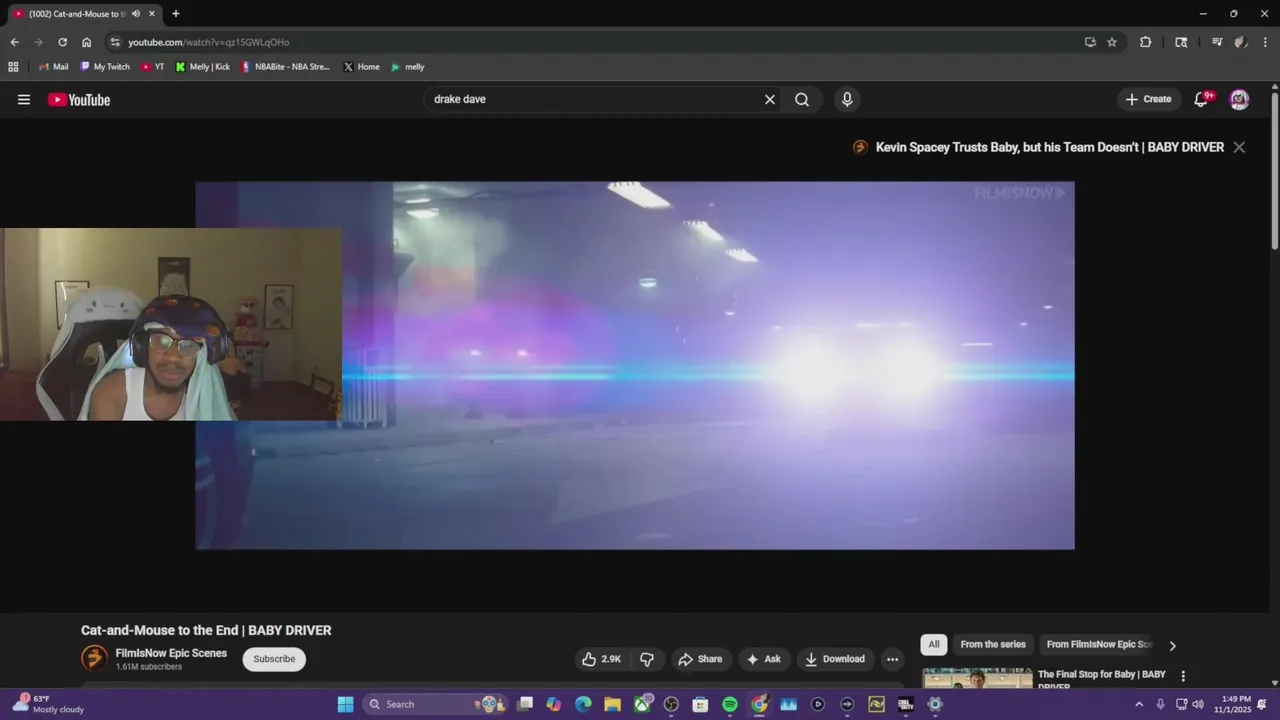1280x720 pixels.
Task: Open the My Twitch bookmark
Action: pyautogui.click(x=105, y=67)
